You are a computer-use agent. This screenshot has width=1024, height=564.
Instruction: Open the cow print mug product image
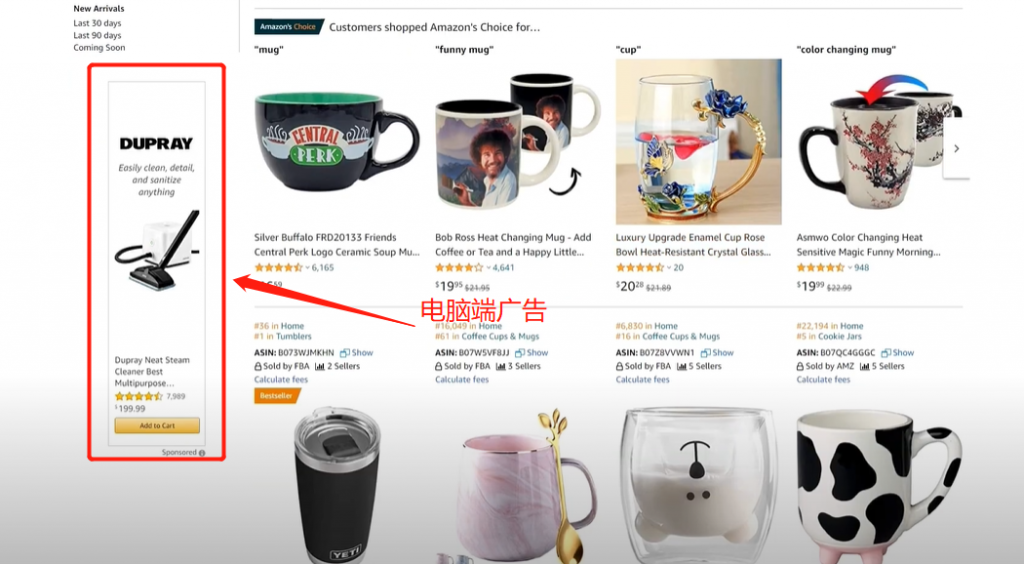coord(878,486)
